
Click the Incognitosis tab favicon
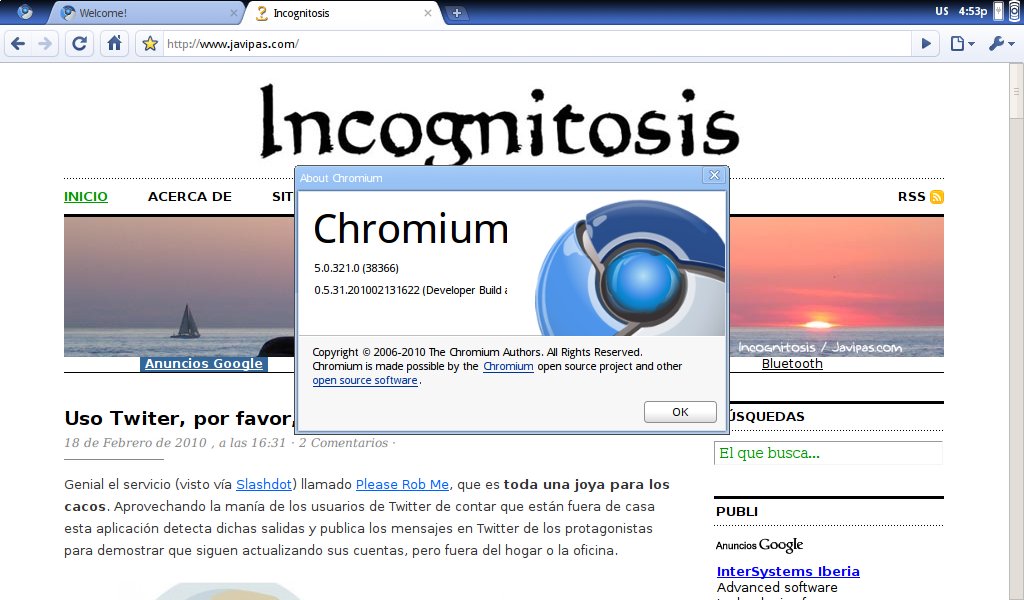click(262, 12)
